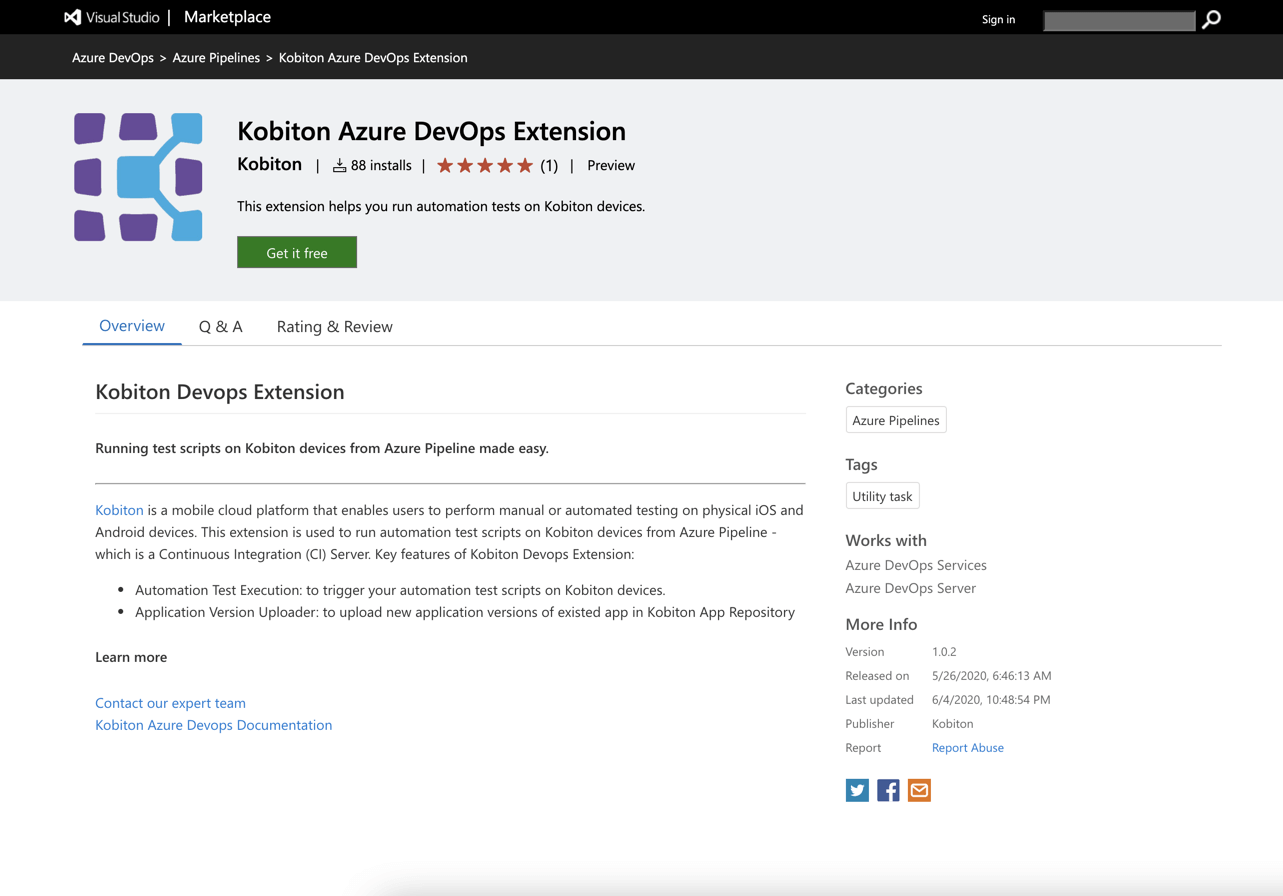Click the Application Version Uploader bullet
The height and width of the screenshot is (896, 1283).
click(x=465, y=612)
